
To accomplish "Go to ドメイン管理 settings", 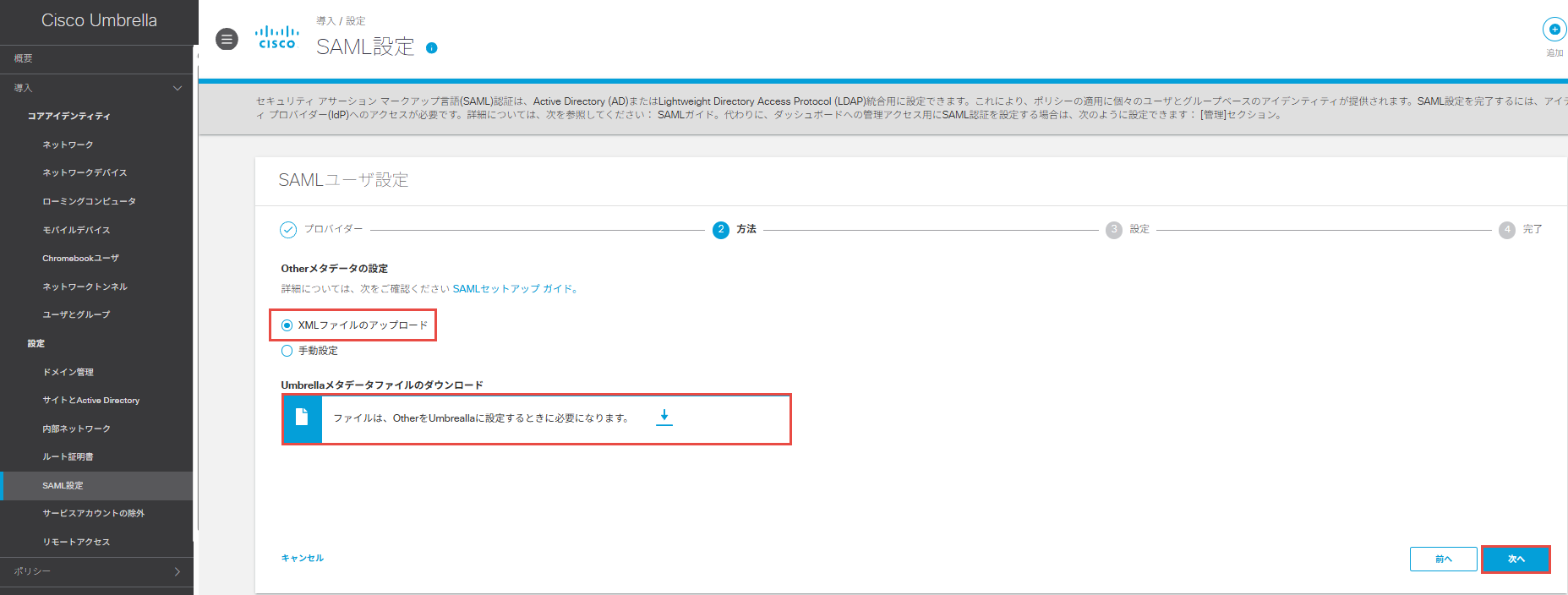I will click(68, 372).
